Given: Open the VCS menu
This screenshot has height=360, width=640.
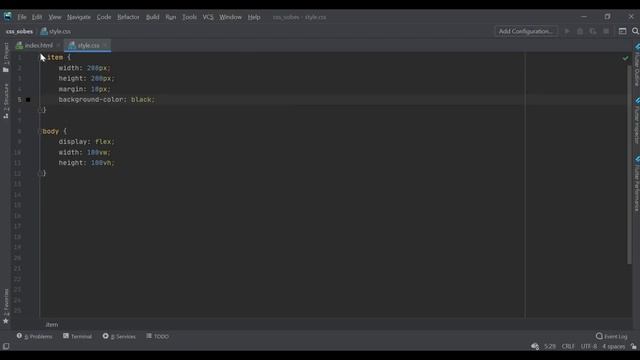Looking at the screenshot, I should [x=208, y=17].
